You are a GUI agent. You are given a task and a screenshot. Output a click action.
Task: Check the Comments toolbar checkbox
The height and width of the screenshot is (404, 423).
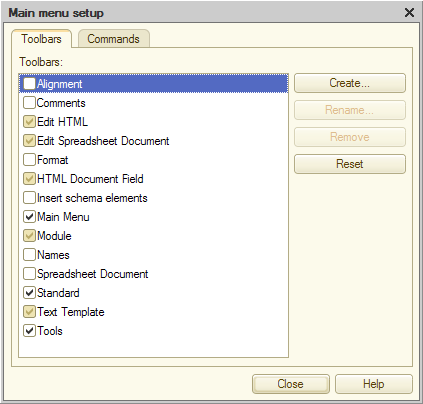[x=29, y=103]
